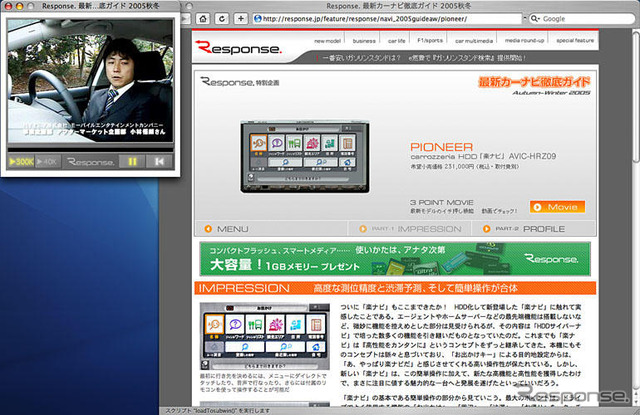640x415 pixels.
Task: Click the status bar script message
Action: click(x=217, y=411)
